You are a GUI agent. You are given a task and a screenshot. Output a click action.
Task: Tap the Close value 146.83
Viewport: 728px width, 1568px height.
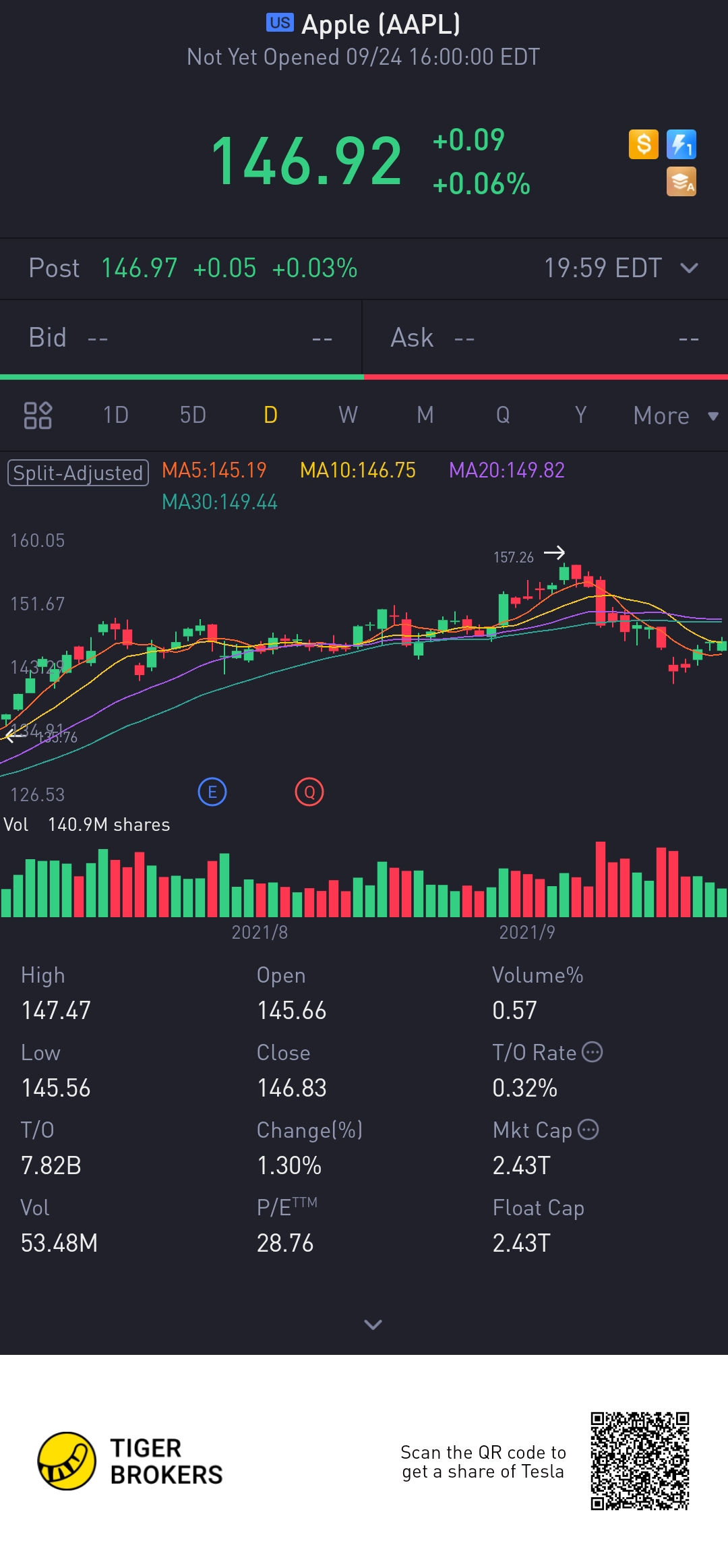[x=291, y=1088]
